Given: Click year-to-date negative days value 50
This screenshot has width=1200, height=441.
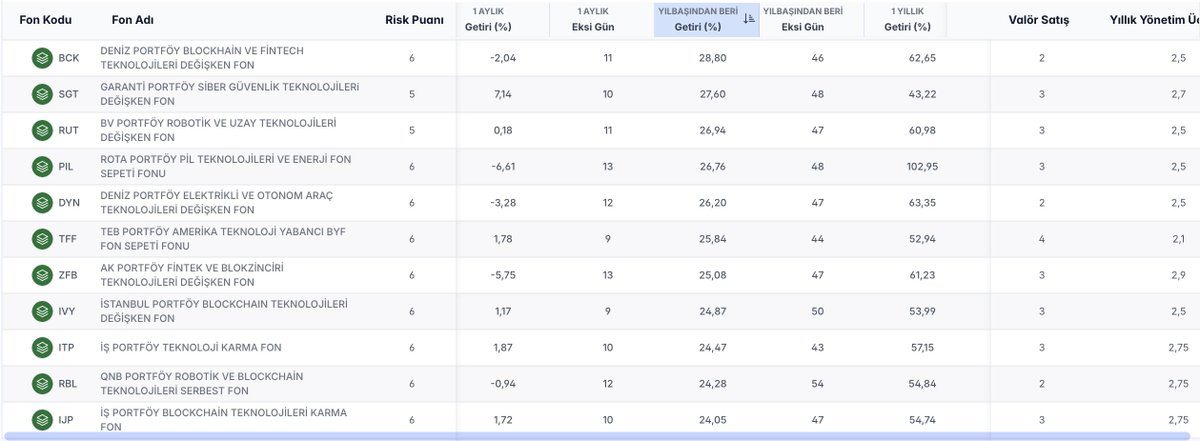Looking at the screenshot, I should pyautogui.click(x=818, y=311).
